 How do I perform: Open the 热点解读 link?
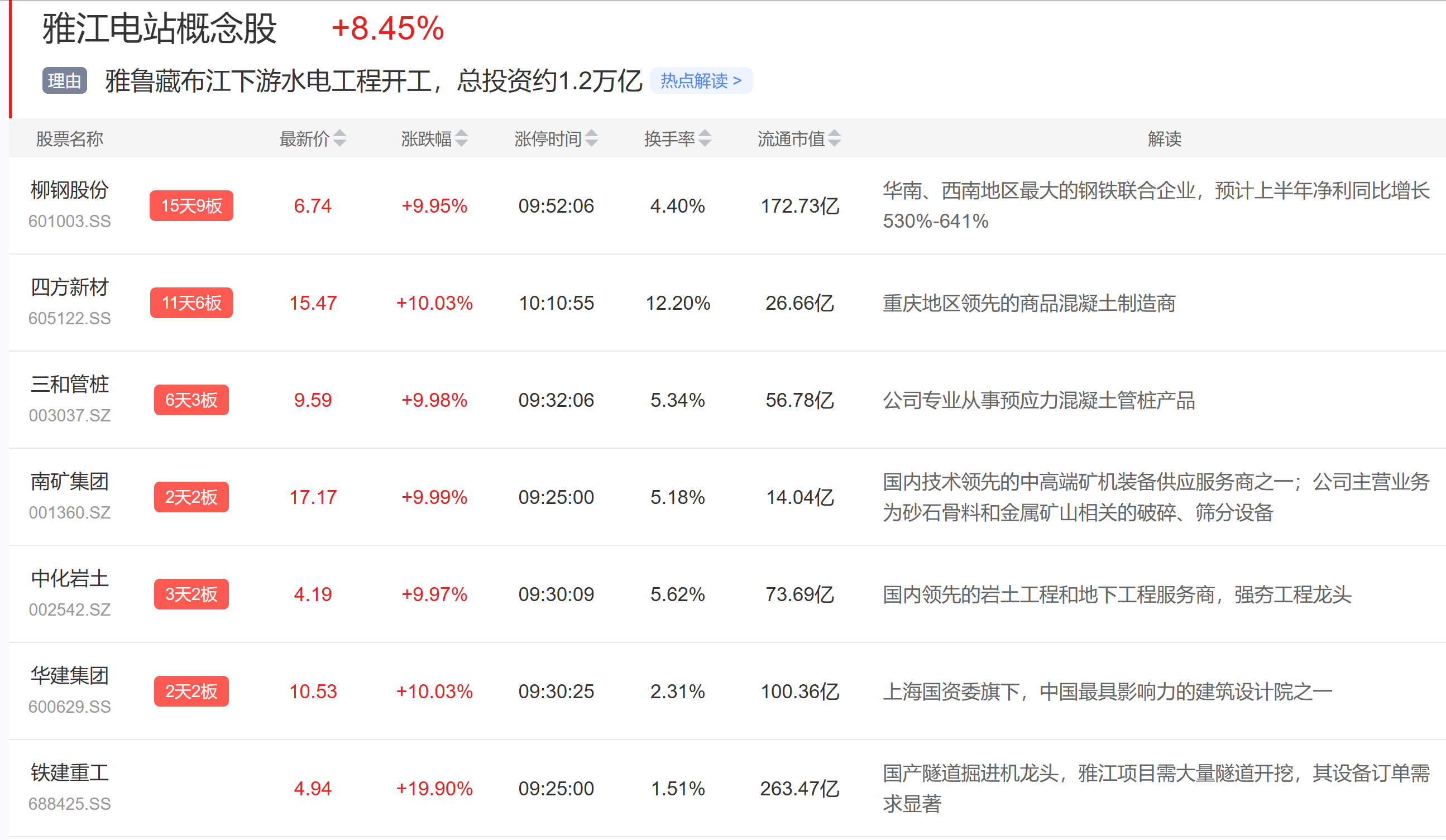tap(701, 80)
